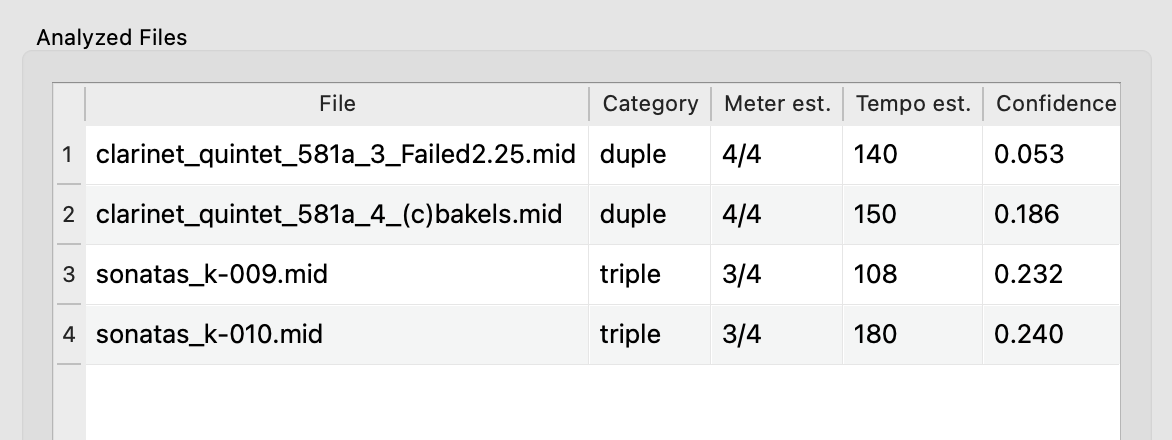Sort by the Category column header
Image resolution: width=1172 pixels, height=440 pixels.
click(650, 103)
